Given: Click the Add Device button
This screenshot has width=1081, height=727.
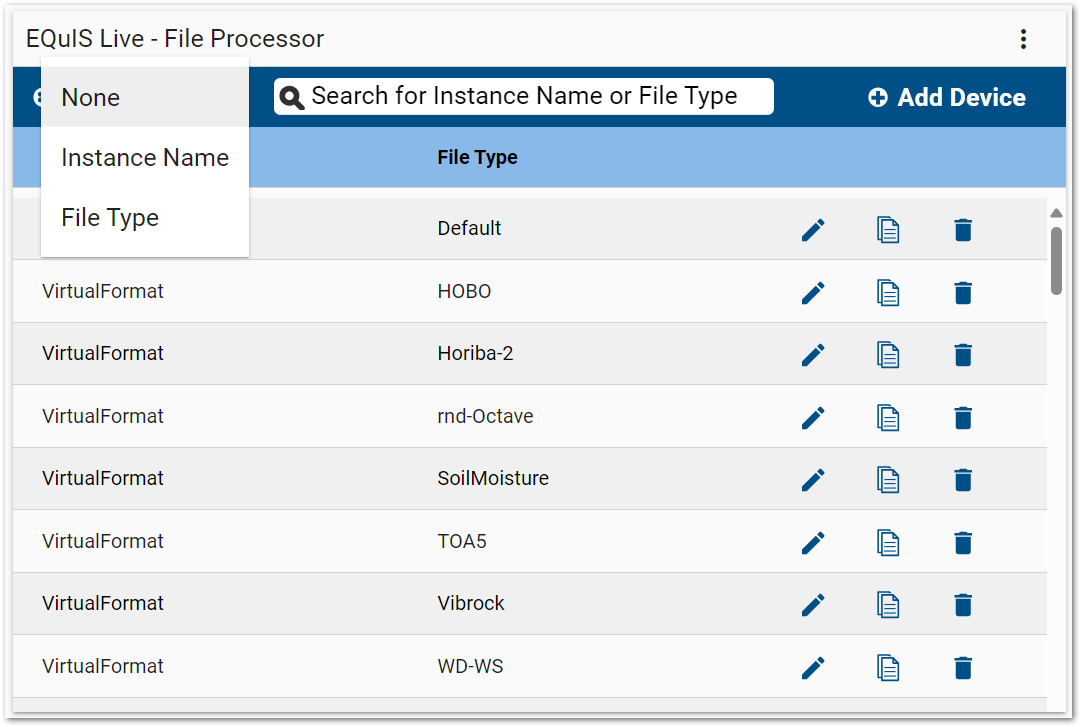Looking at the screenshot, I should pos(946,97).
